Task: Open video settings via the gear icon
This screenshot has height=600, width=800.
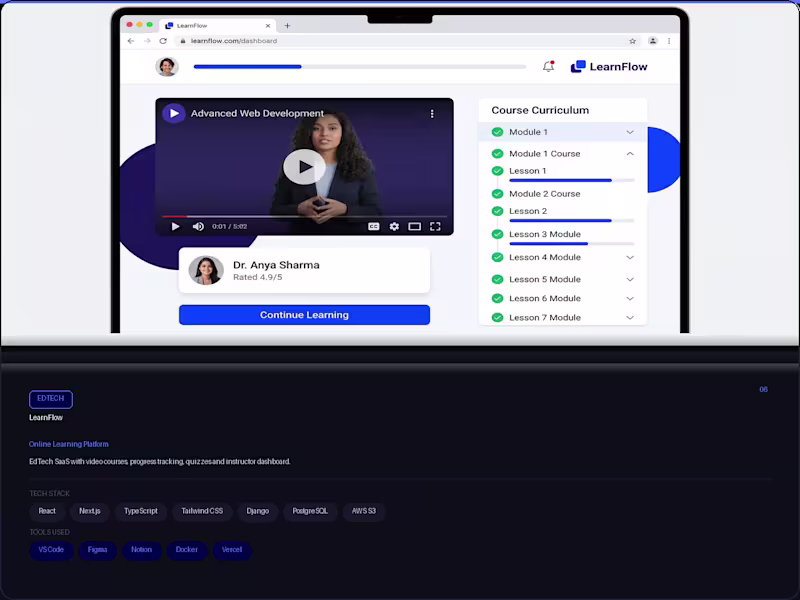Action: click(394, 226)
